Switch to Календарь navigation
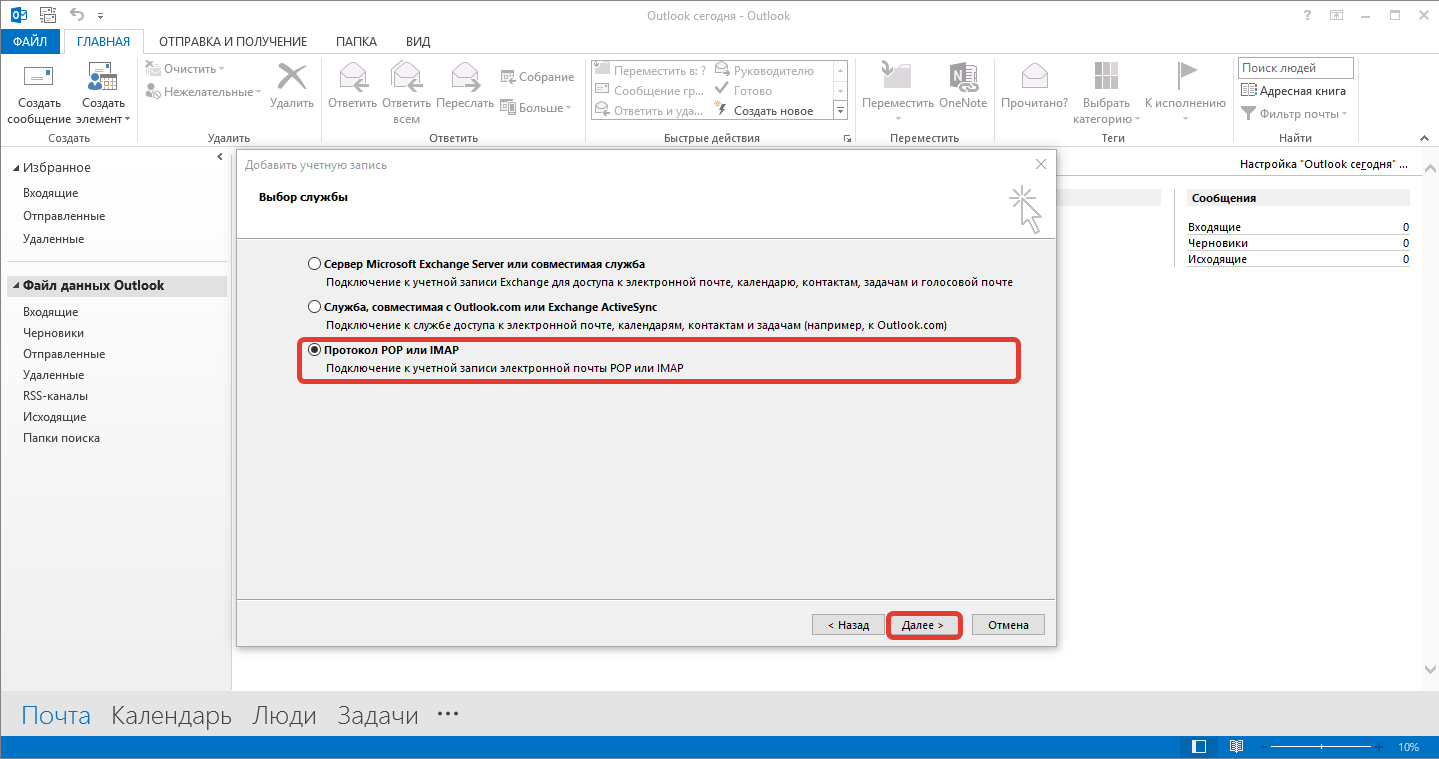 171,716
